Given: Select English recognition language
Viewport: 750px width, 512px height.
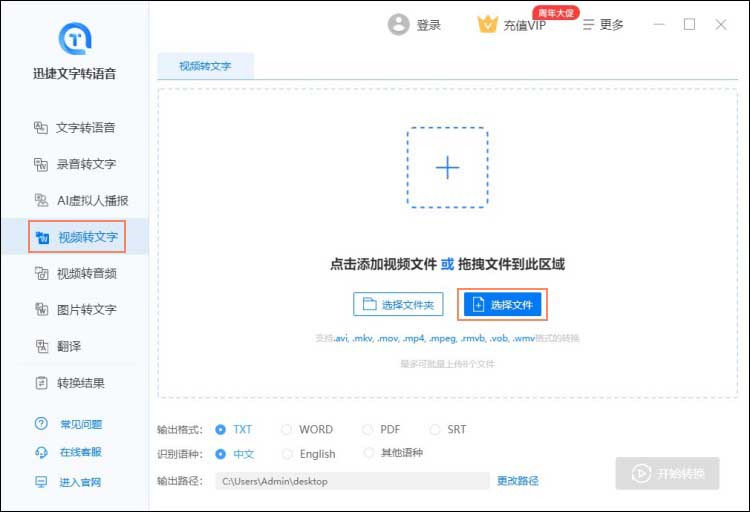Looking at the screenshot, I should (x=309, y=454).
